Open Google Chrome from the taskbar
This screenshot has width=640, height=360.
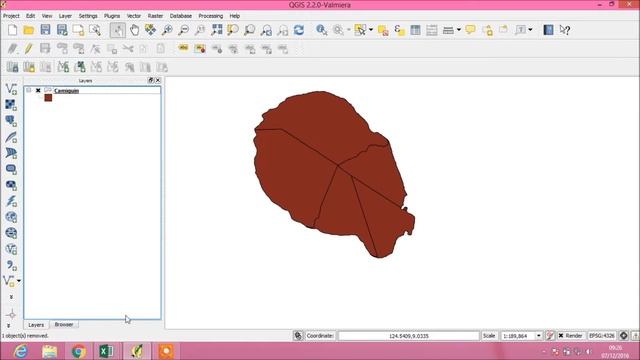click(79, 351)
